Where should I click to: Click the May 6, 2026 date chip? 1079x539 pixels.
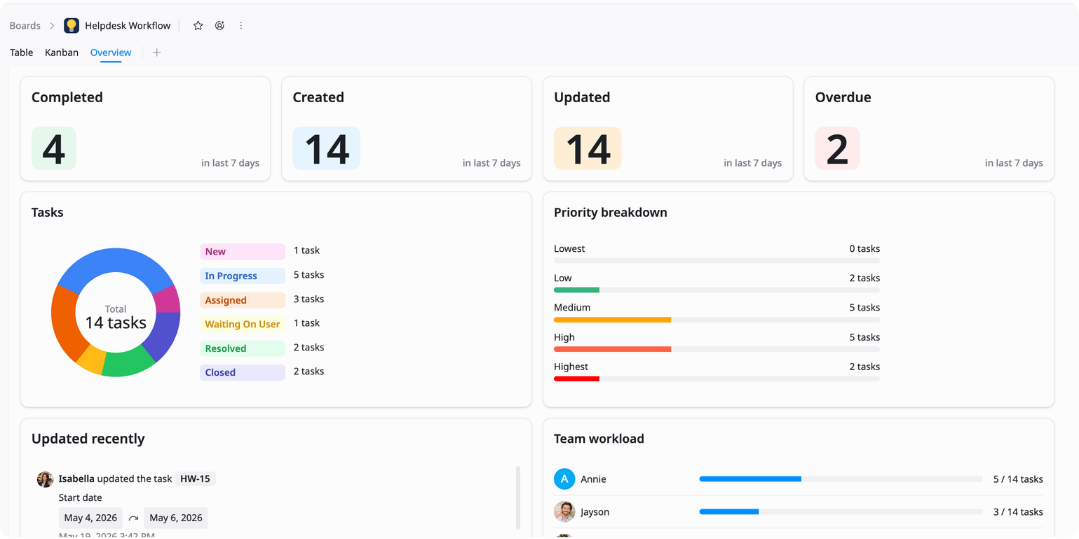[176, 518]
